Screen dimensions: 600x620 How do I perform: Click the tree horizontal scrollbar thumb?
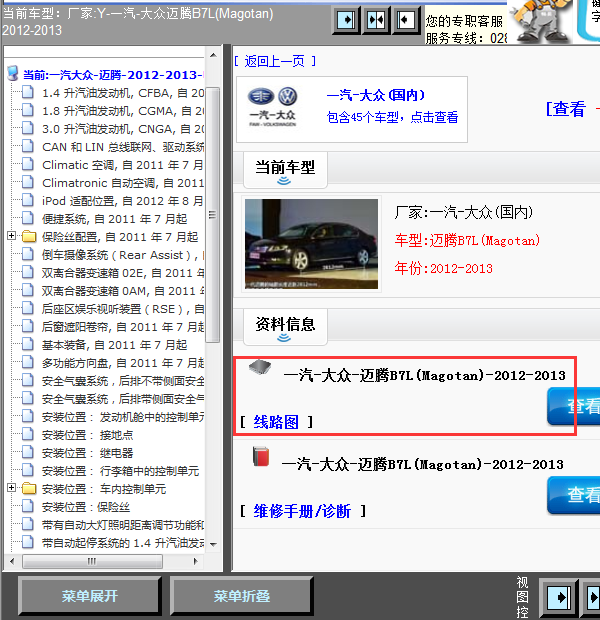[x=92, y=561]
